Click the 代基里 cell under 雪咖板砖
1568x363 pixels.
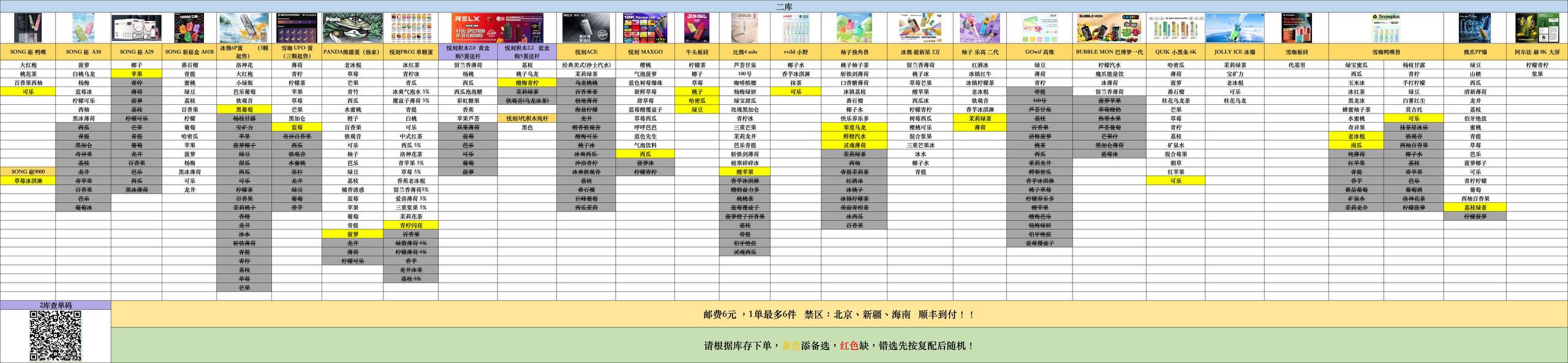(1297, 65)
